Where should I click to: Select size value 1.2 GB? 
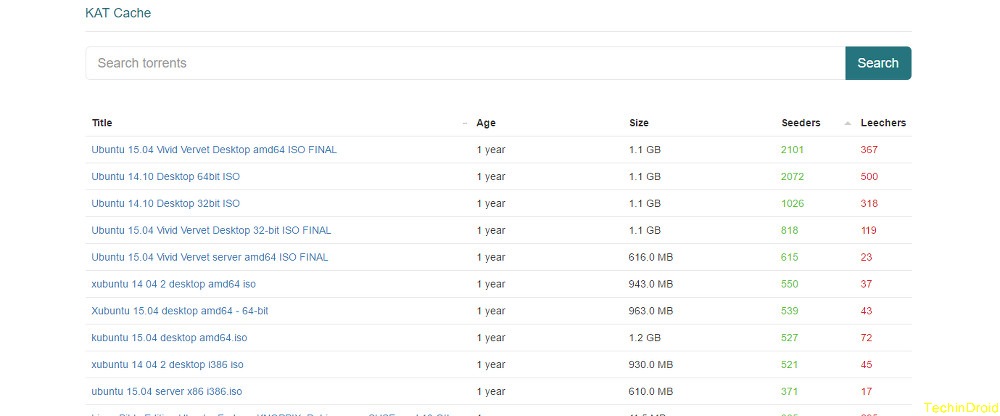pyautogui.click(x=645, y=338)
